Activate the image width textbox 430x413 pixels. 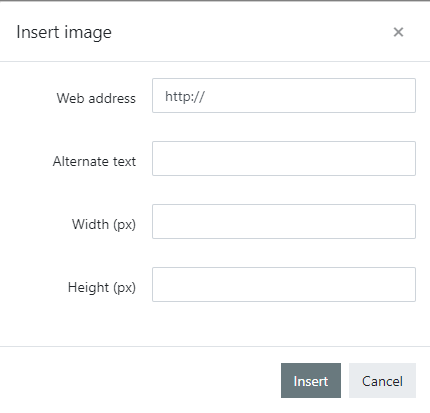(x=284, y=222)
